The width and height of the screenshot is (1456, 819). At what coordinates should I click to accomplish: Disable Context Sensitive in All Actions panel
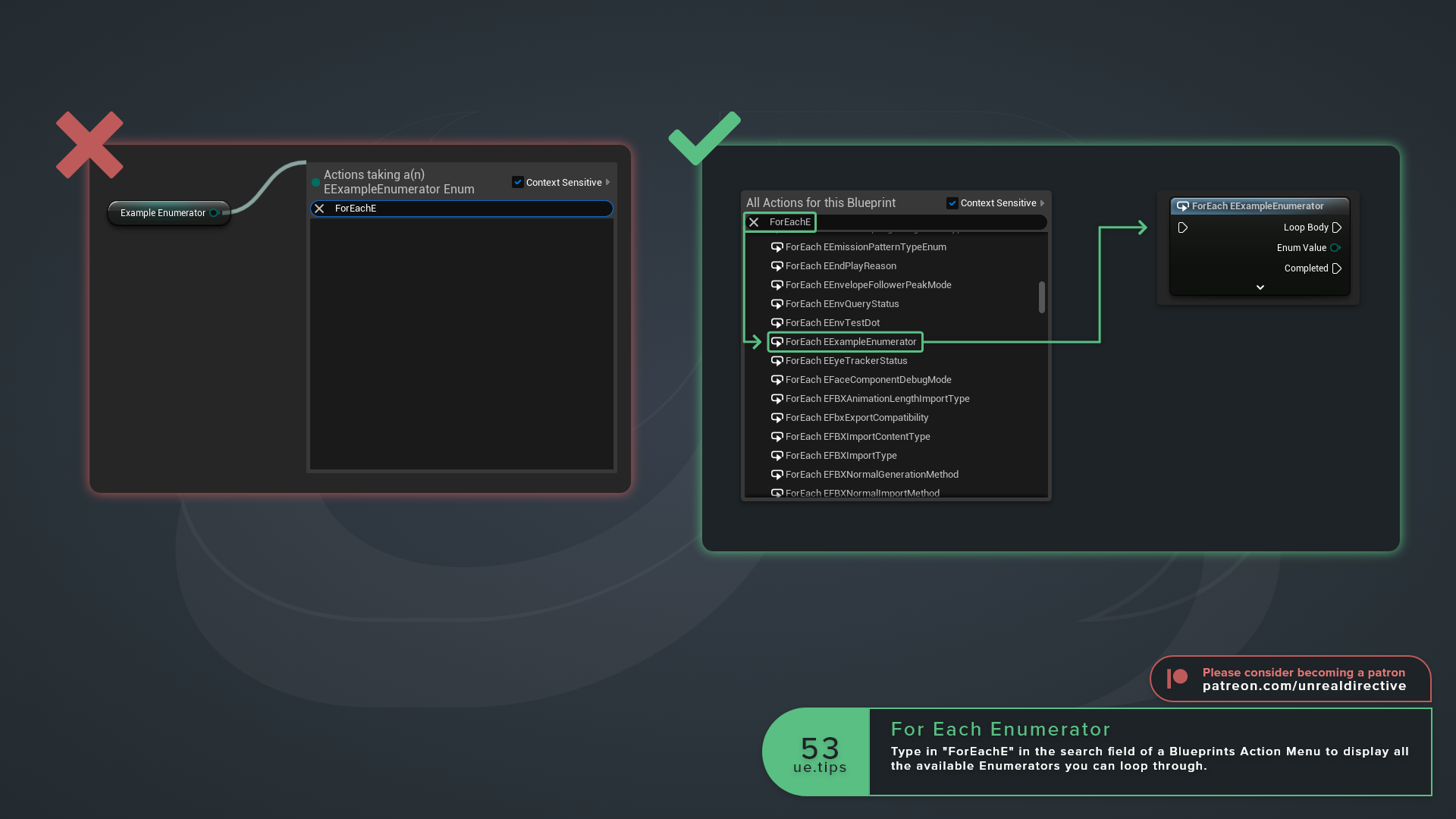pyautogui.click(x=952, y=202)
